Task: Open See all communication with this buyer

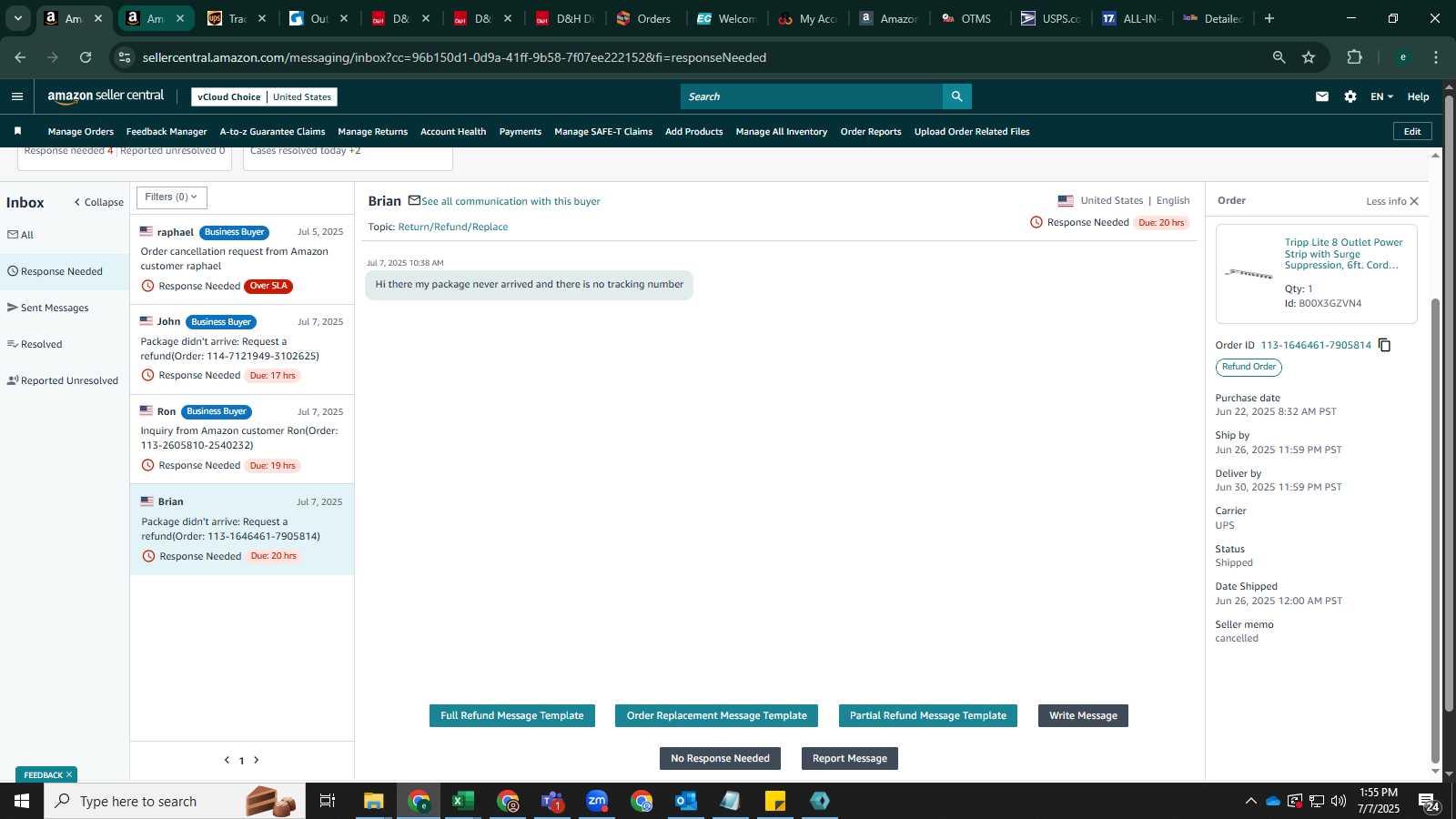Action: click(x=511, y=201)
